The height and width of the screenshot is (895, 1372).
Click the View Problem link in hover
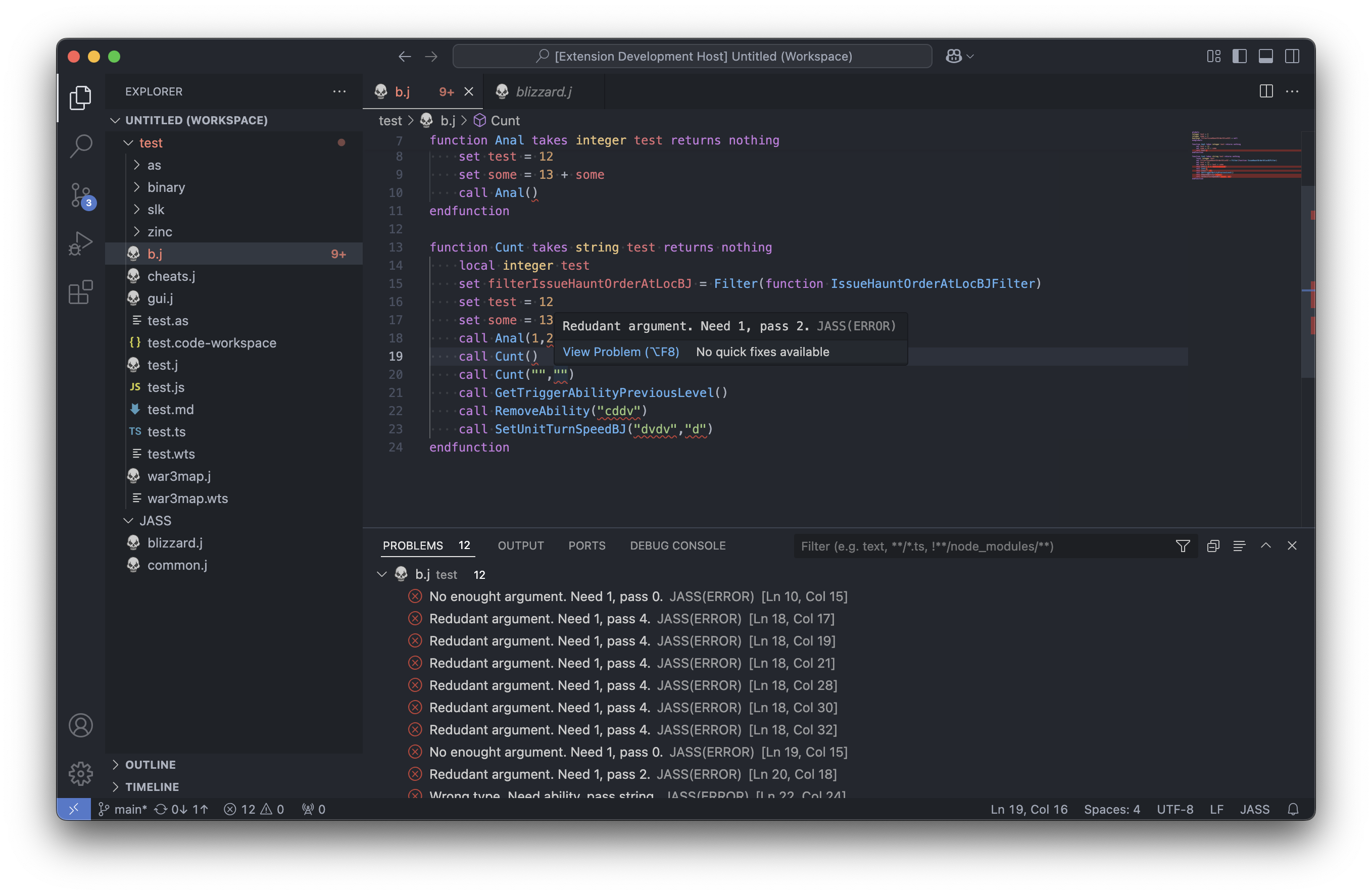pos(620,352)
